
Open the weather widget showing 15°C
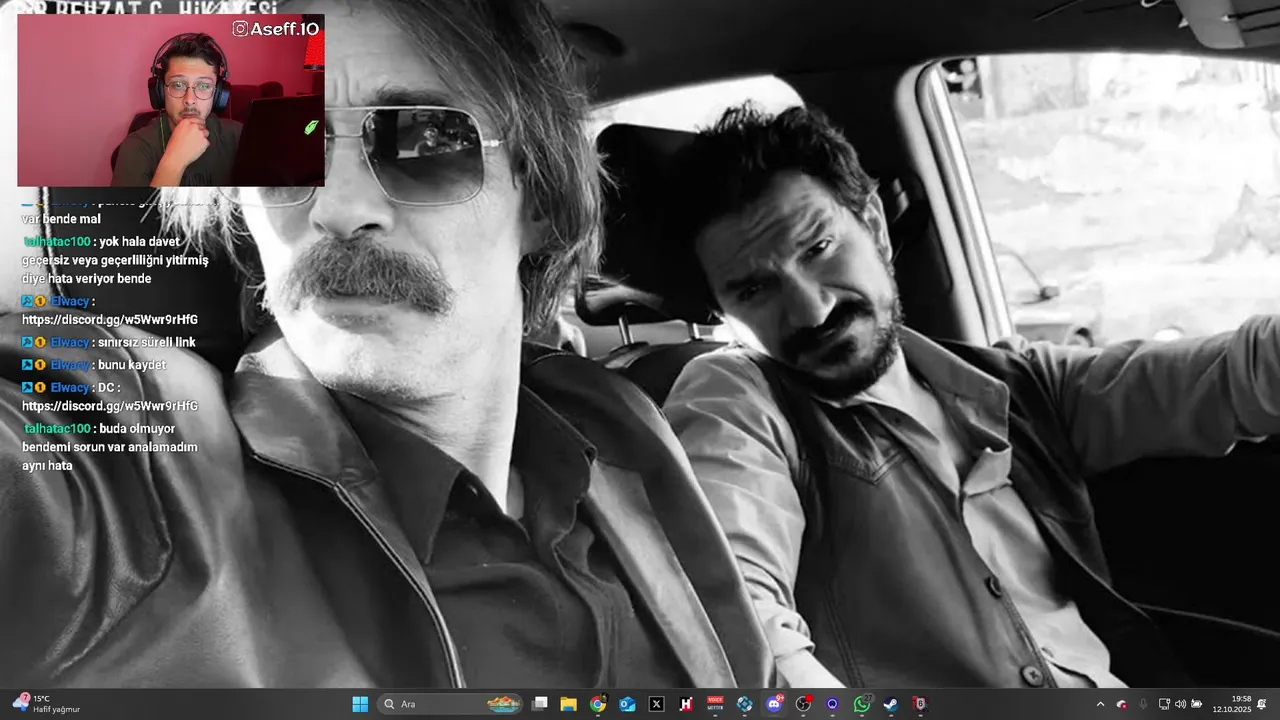click(46, 704)
